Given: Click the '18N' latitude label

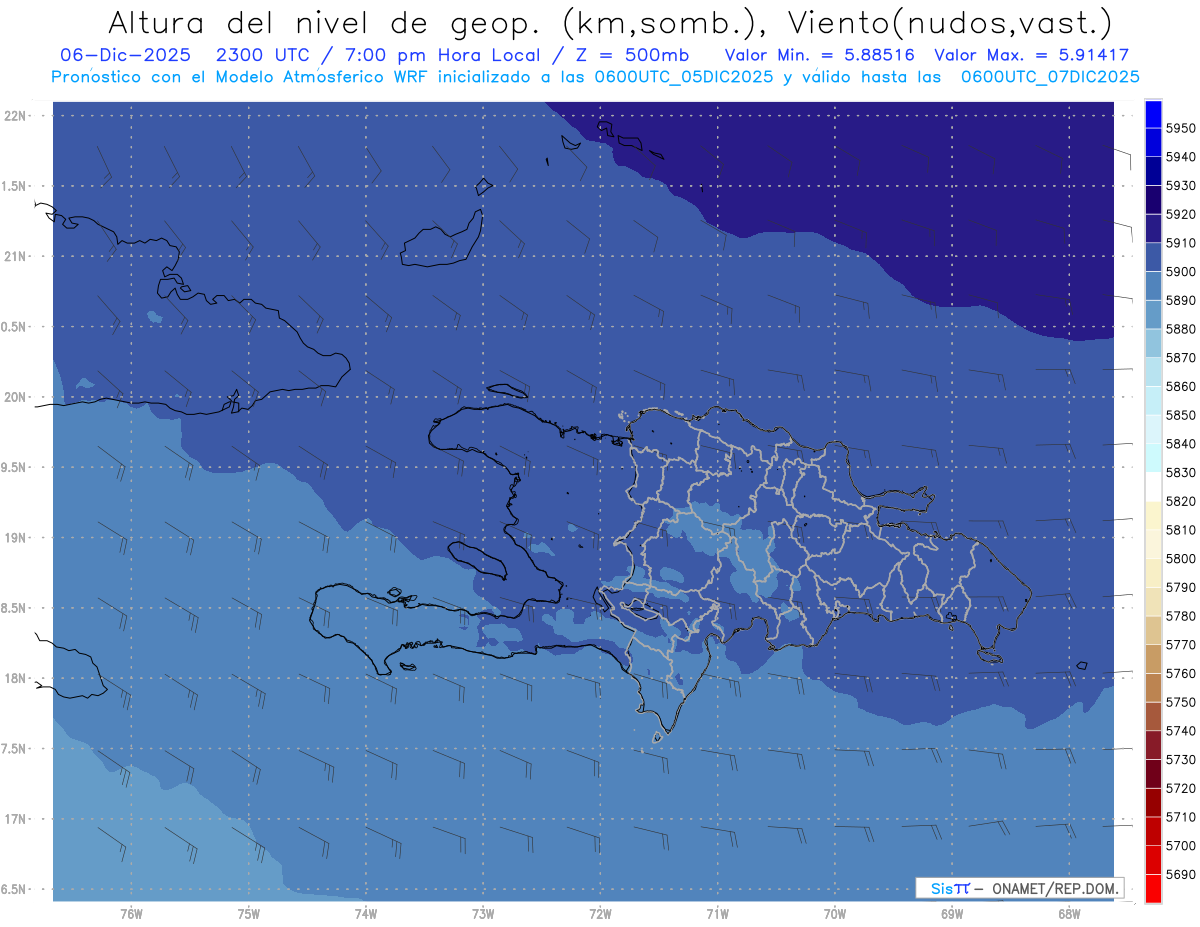Looking at the screenshot, I should (x=14, y=679).
